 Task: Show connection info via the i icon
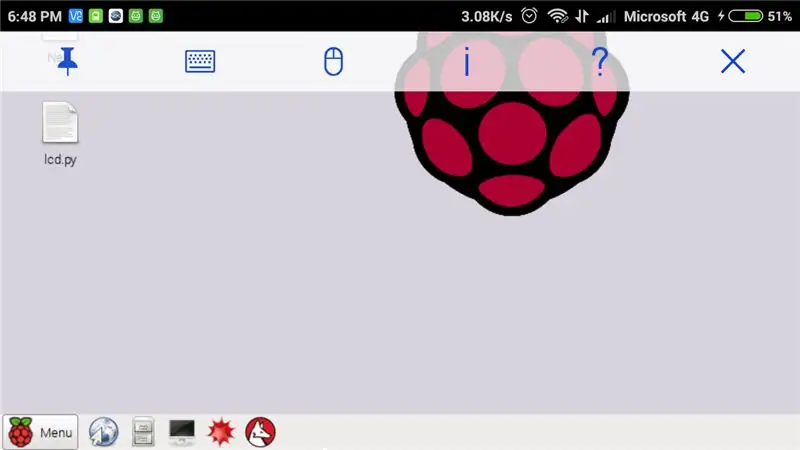point(466,61)
